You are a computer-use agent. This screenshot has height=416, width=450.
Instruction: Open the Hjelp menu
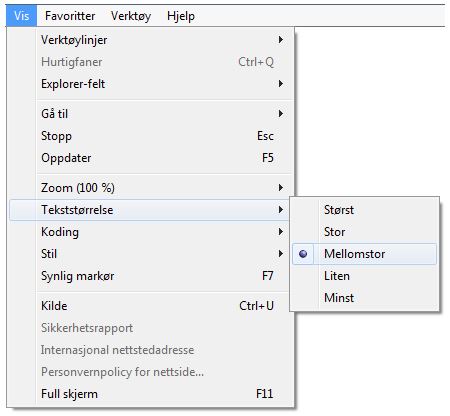(x=181, y=16)
